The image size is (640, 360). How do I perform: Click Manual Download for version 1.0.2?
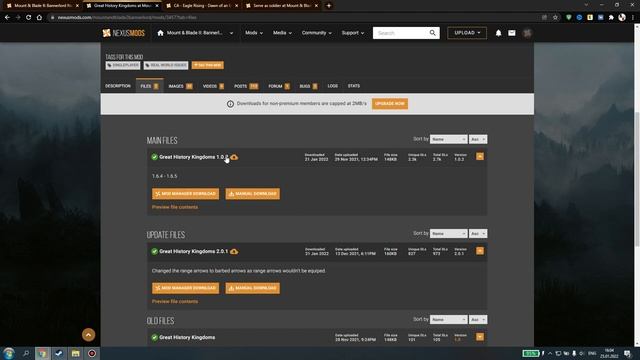(253, 194)
